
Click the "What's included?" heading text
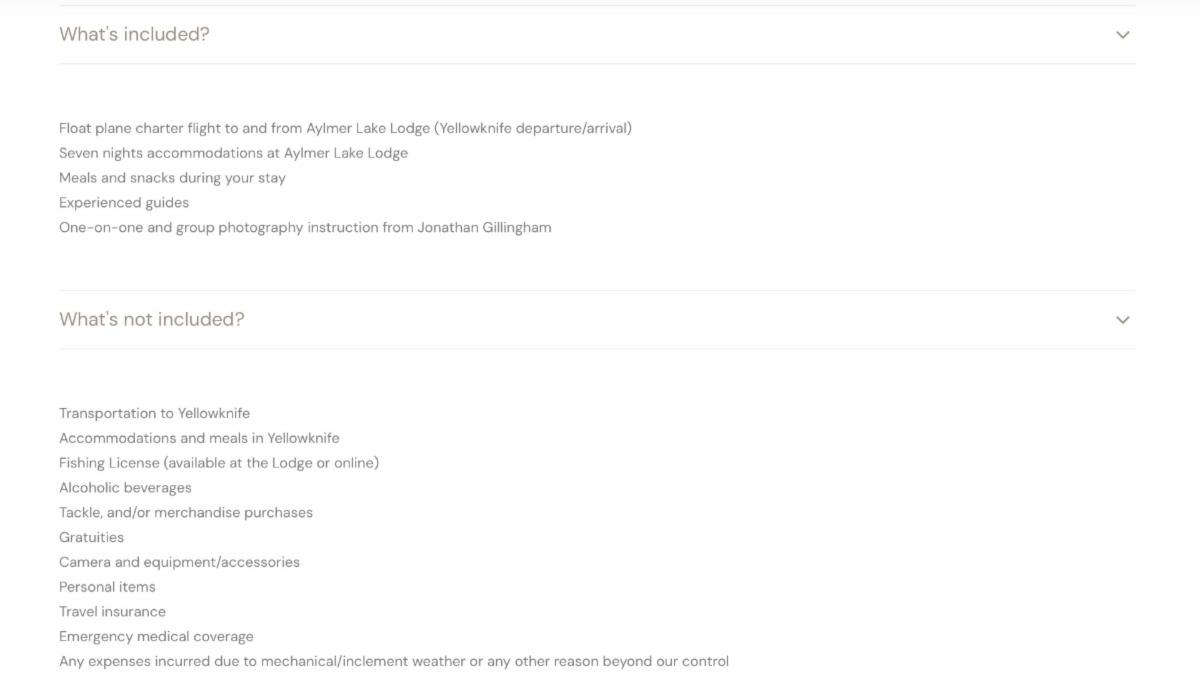coord(134,34)
